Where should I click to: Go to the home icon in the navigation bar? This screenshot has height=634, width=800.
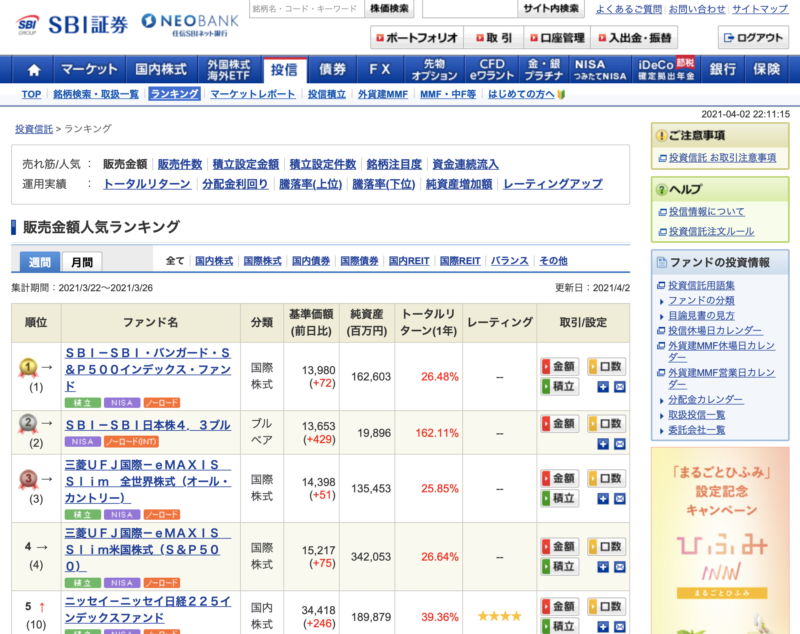pyautogui.click(x=34, y=69)
